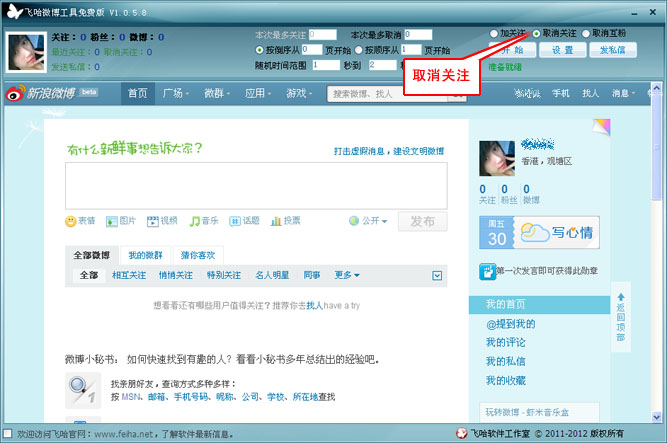Click into the weibo compose text box
667x443 pixels.
click(x=256, y=186)
